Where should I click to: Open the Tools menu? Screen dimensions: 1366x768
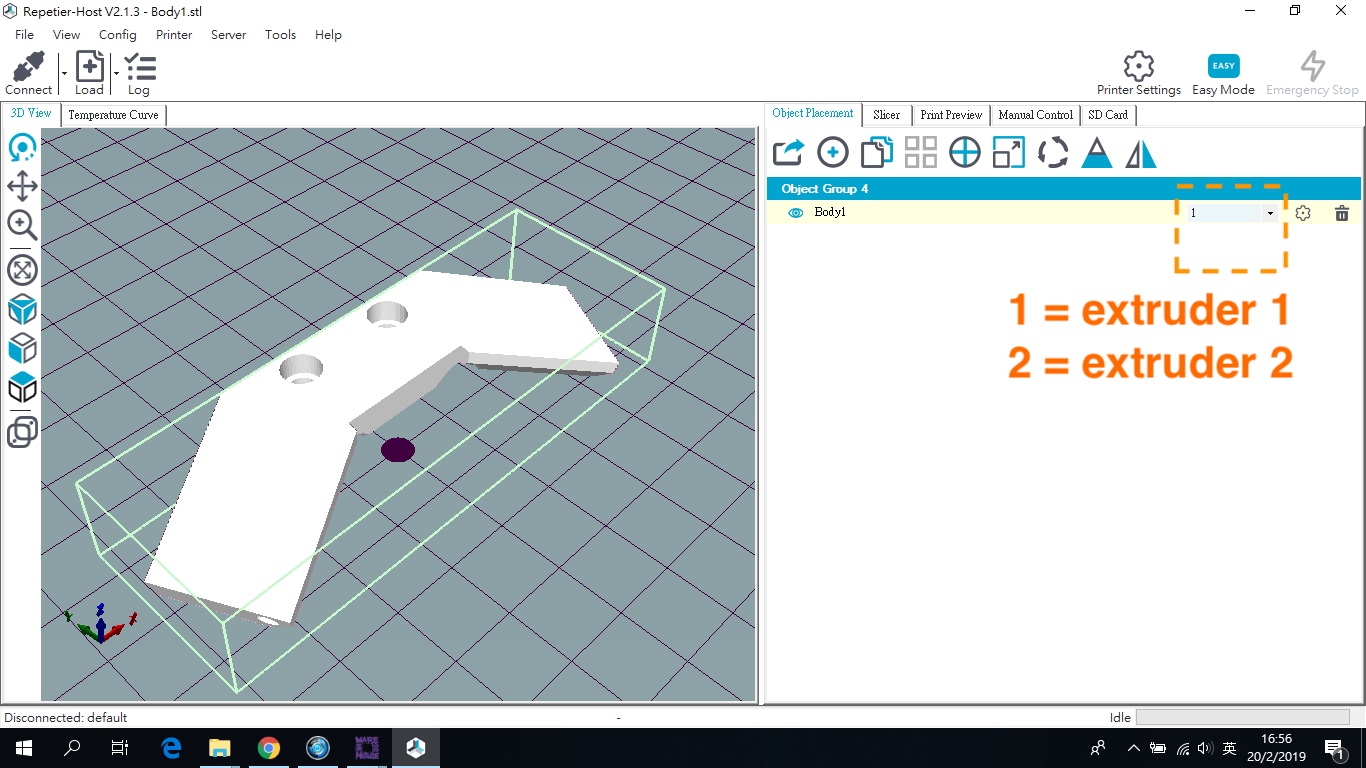(x=280, y=34)
